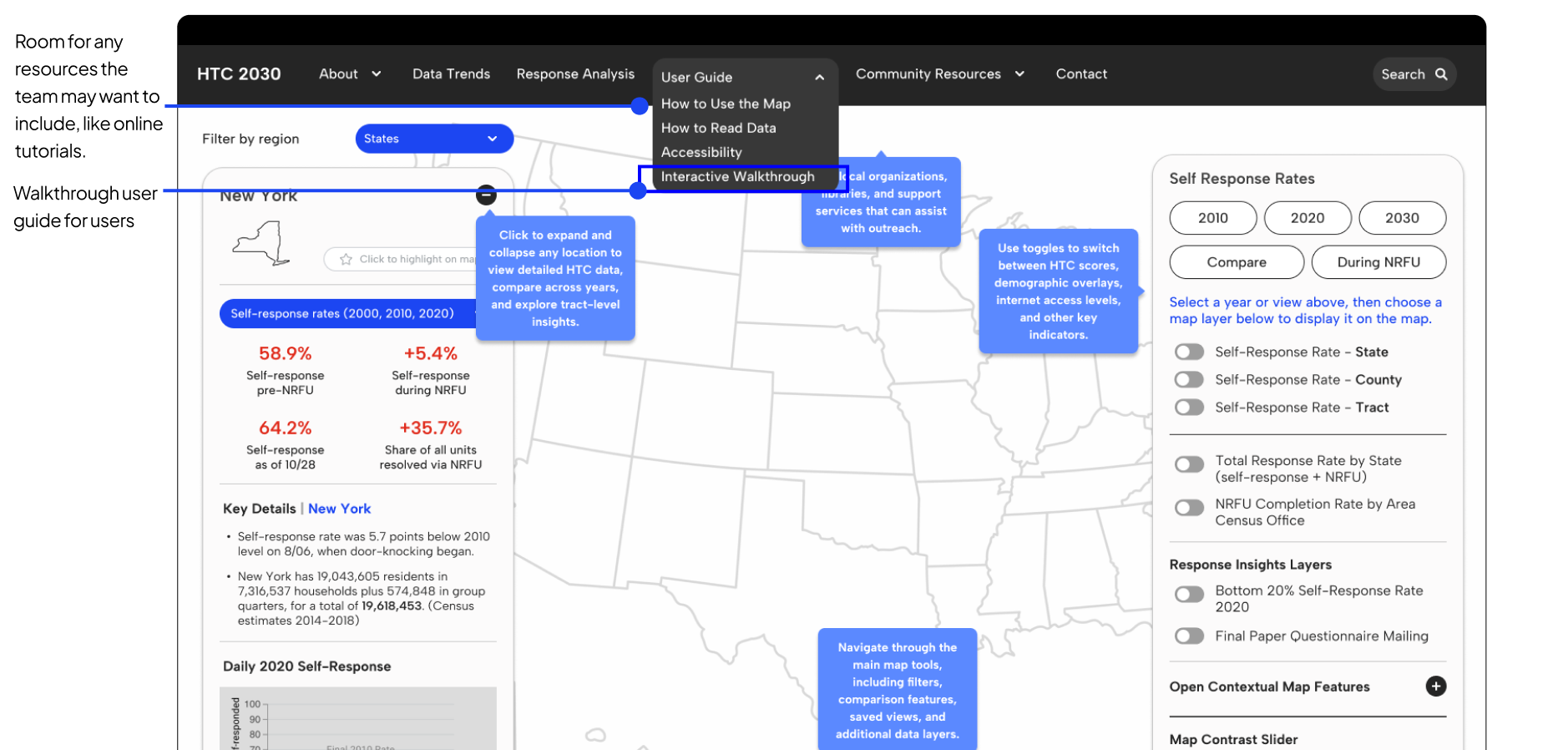Click the star highlight-on-map icon

(346, 260)
